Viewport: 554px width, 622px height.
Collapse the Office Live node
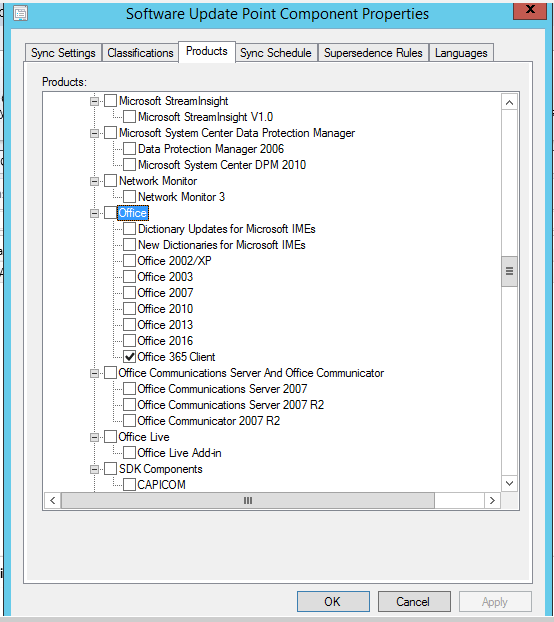click(x=94, y=437)
